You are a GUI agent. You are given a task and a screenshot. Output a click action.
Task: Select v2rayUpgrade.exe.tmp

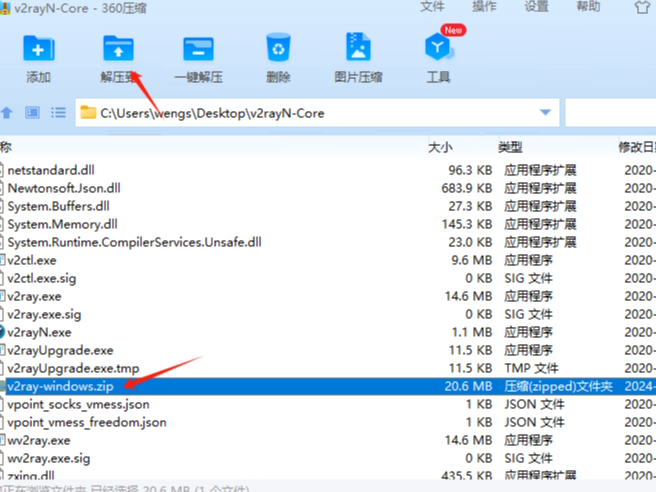[x=73, y=368]
